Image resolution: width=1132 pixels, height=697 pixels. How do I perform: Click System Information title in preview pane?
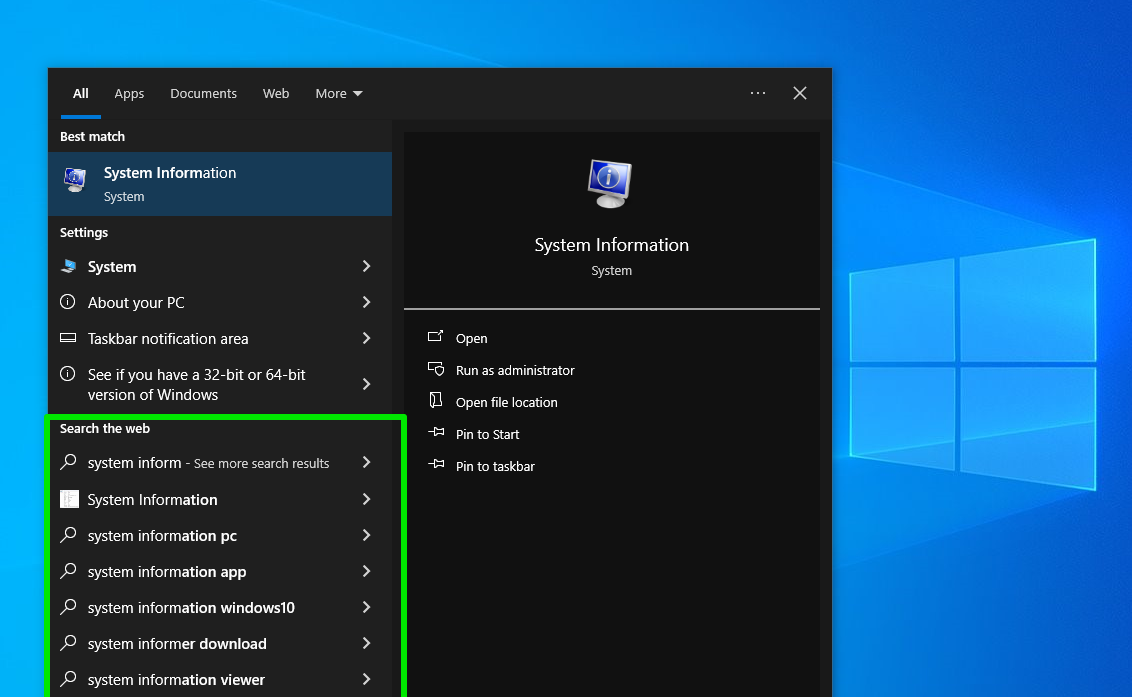point(611,245)
